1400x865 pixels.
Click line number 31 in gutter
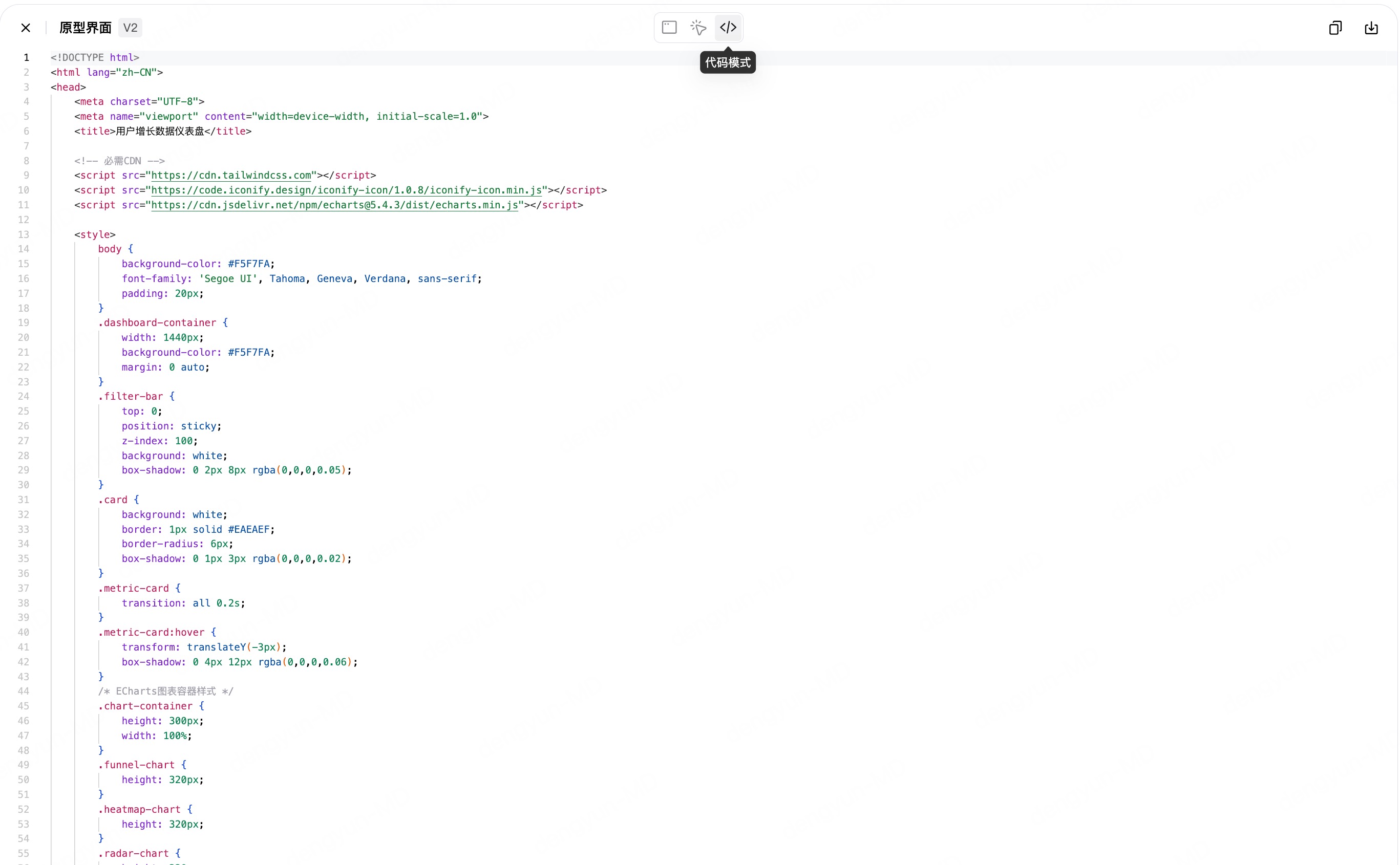tap(24, 500)
